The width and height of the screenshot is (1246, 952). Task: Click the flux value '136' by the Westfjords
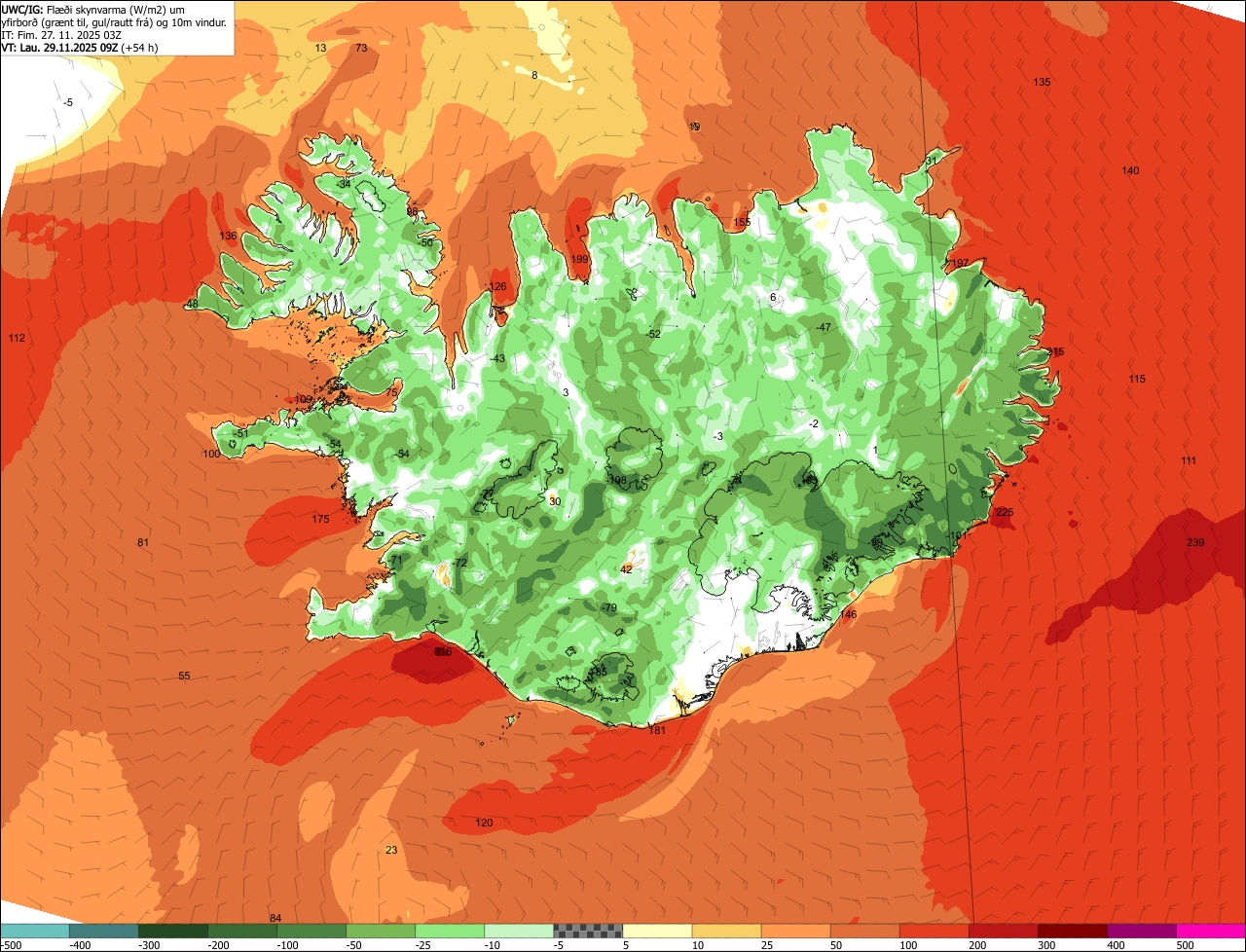(228, 236)
